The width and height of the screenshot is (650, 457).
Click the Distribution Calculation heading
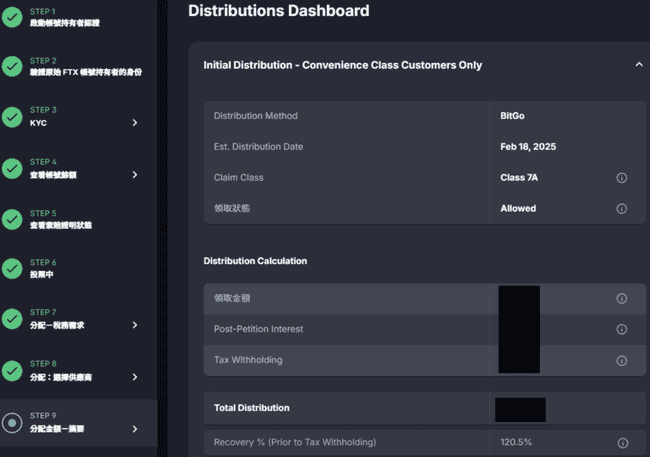click(x=255, y=261)
